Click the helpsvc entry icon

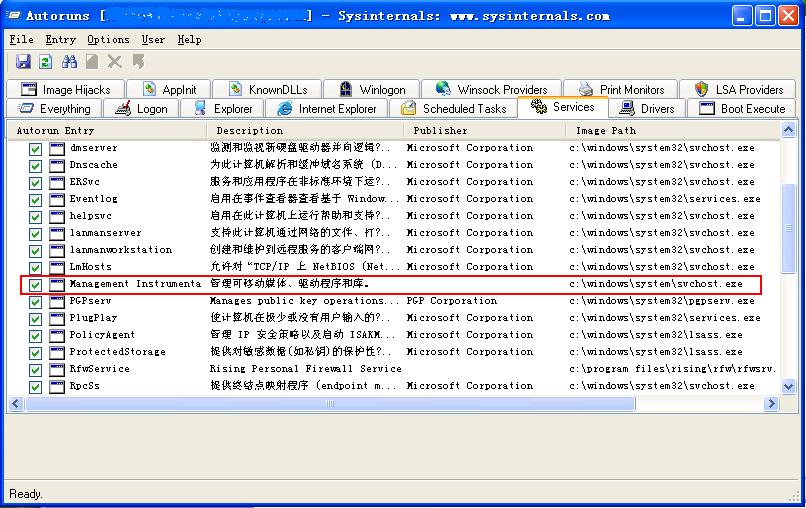57,217
